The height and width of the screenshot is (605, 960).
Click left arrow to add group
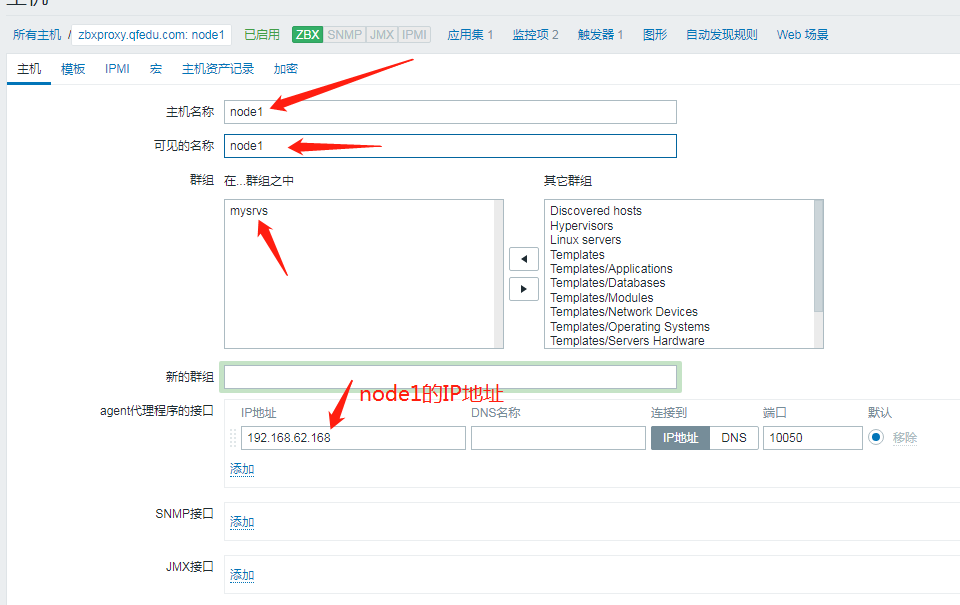click(523, 259)
